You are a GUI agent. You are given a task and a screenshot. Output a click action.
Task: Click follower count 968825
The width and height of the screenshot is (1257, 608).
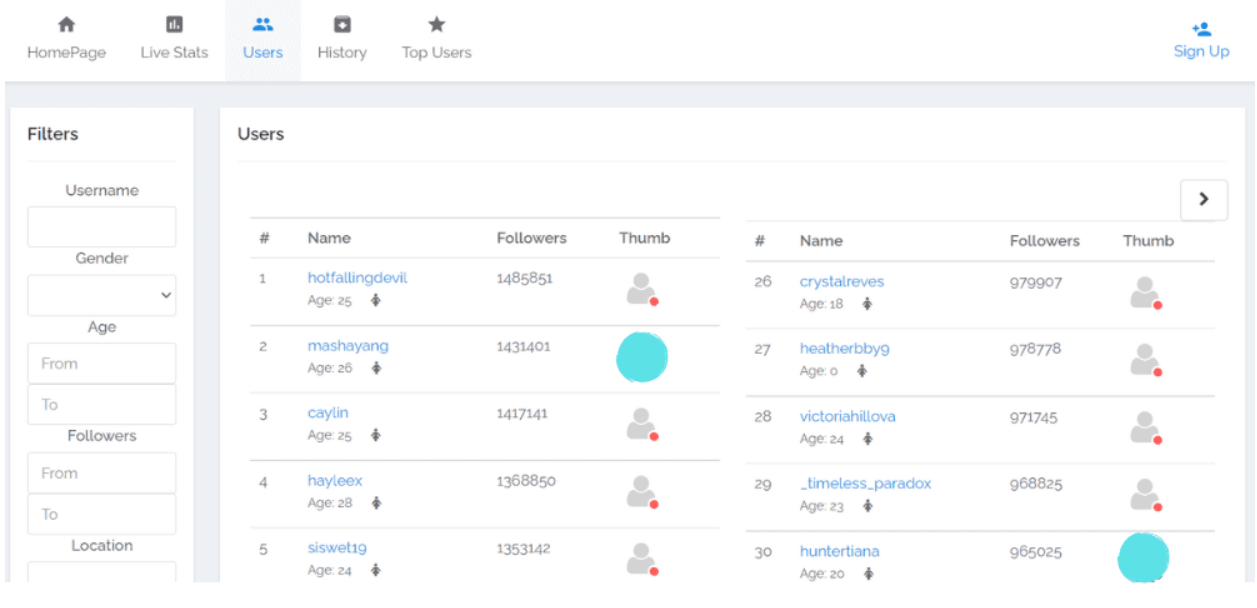(x=1036, y=484)
